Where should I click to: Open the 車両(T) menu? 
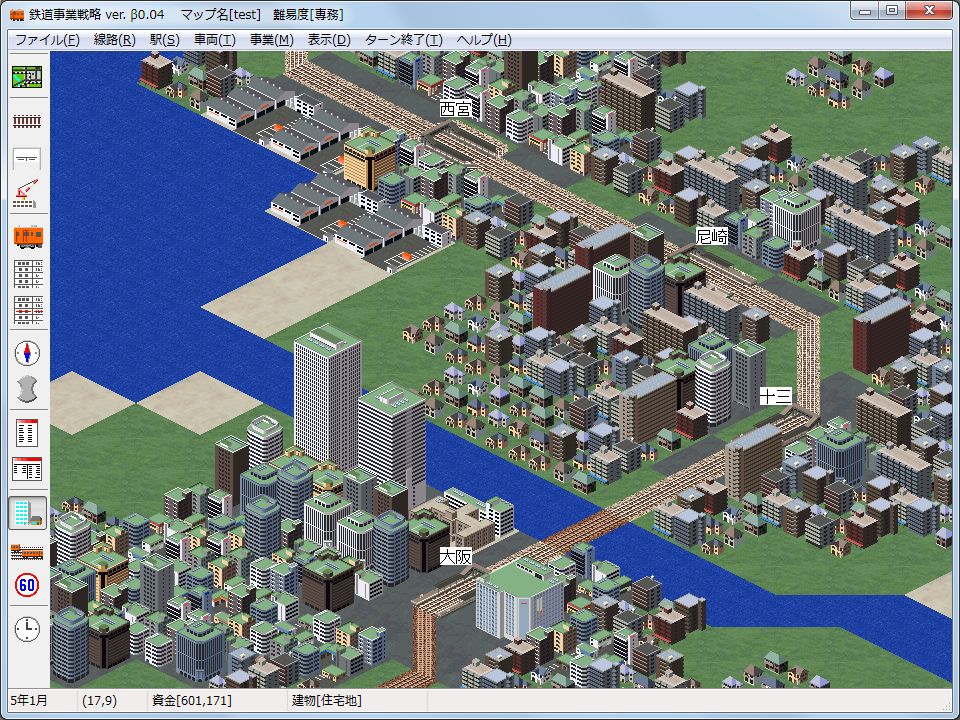(214, 40)
